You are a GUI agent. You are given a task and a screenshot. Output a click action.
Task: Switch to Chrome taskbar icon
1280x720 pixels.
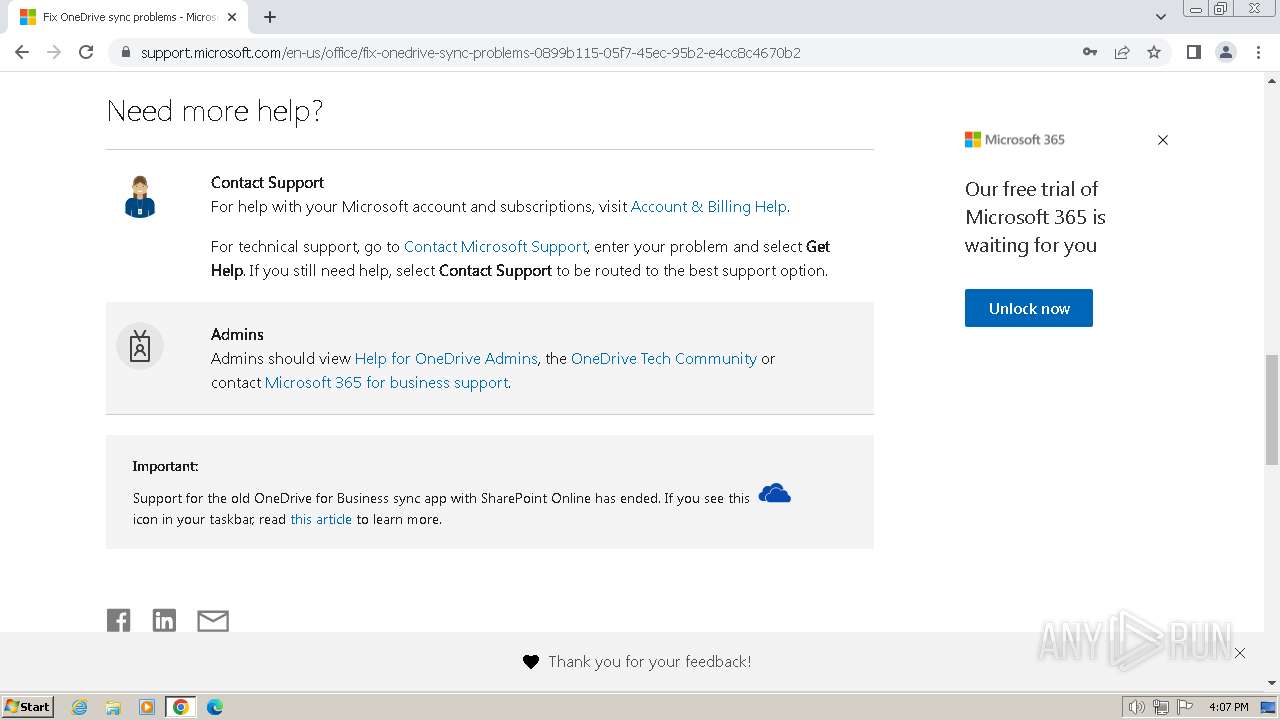point(180,707)
